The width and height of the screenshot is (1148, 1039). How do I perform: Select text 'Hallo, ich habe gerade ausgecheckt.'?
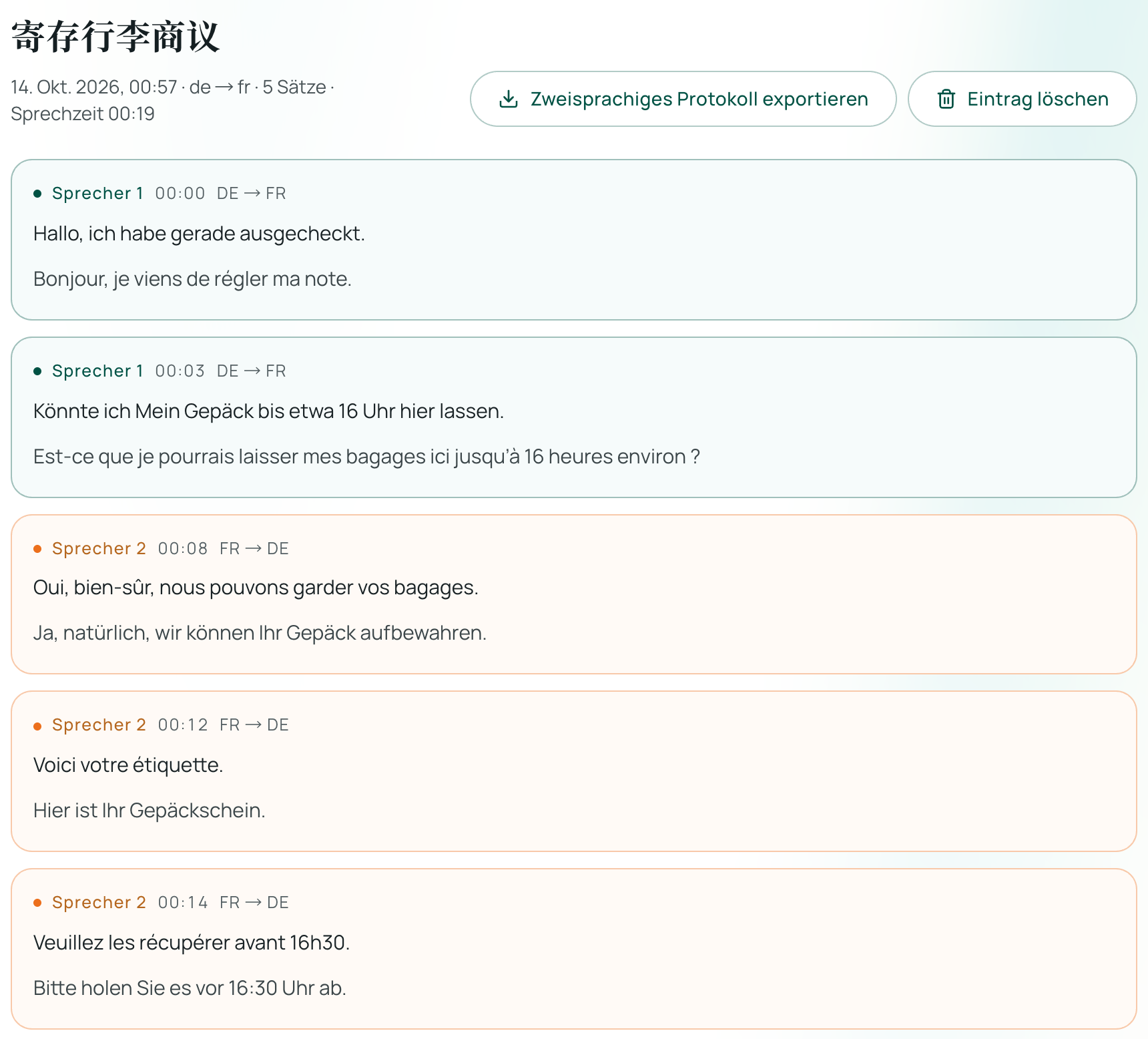click(x=199, y=234)
